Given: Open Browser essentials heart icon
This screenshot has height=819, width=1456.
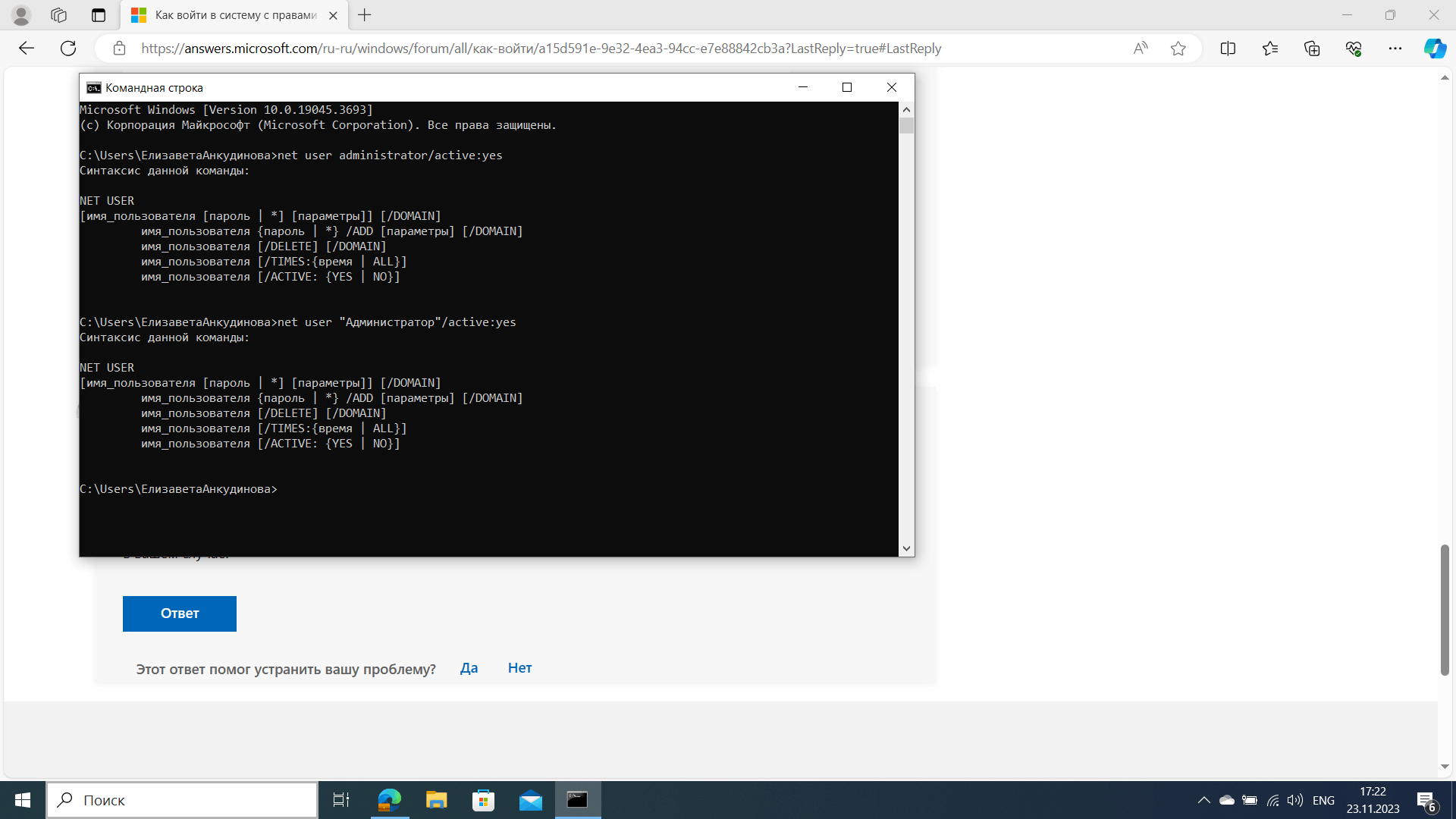Looking at the screenshot, I should pyautogui.click(x=1354, y=49).
